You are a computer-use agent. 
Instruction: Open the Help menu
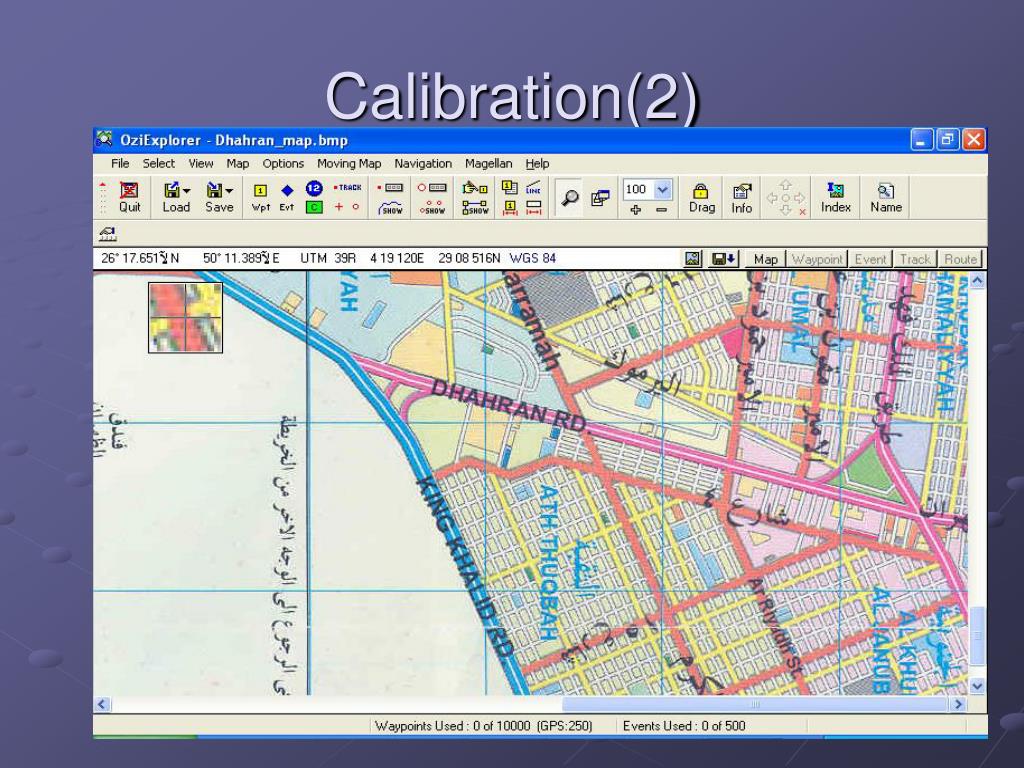(x=537, y=163)
